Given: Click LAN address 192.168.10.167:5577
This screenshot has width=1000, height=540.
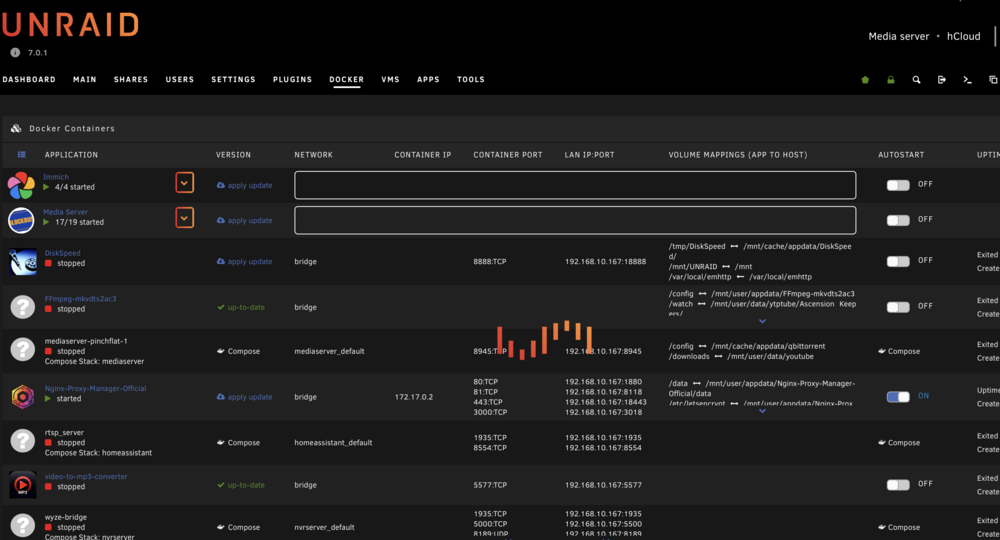Looking at the screenshot, I should 603,485.
